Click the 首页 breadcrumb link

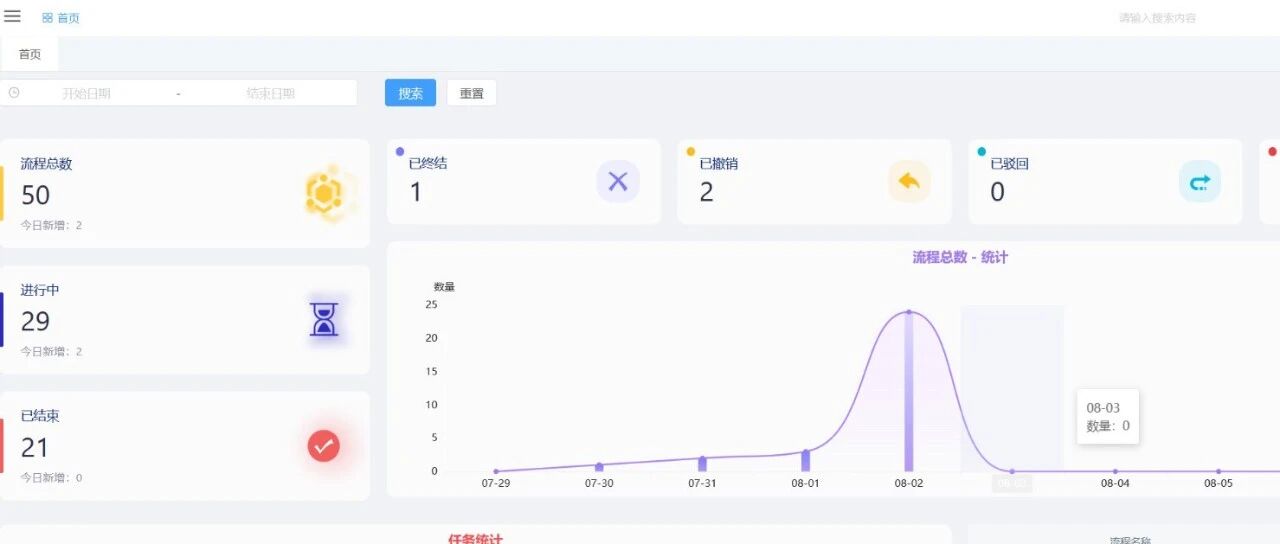tap(69, 18)
